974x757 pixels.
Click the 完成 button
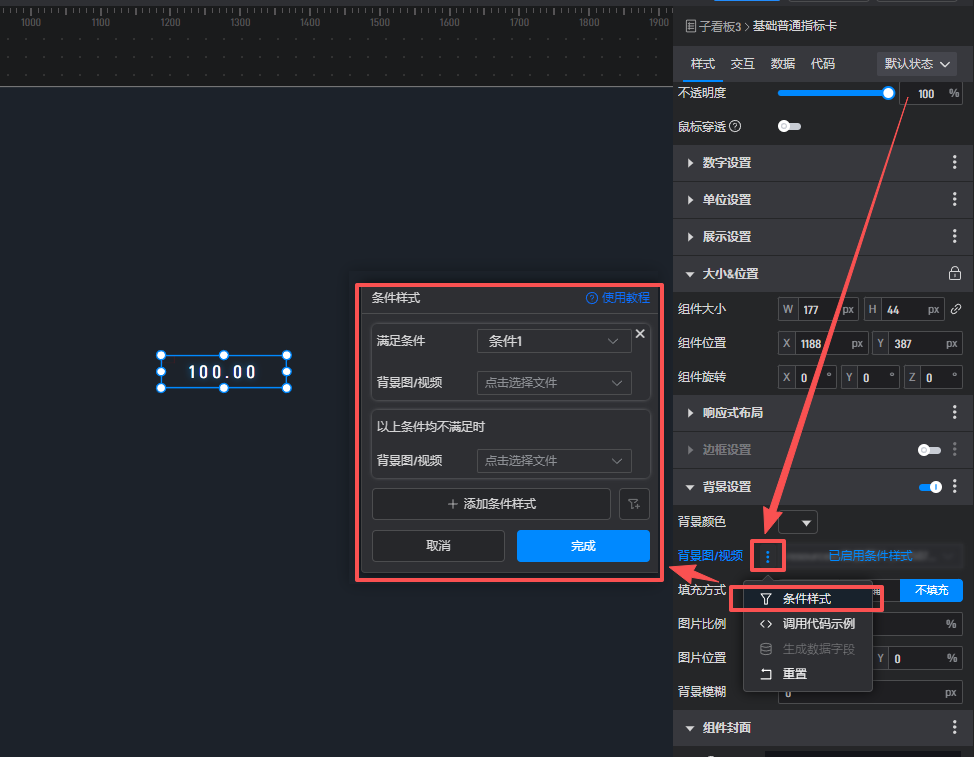pyautogui.click(x=583, y=546)
